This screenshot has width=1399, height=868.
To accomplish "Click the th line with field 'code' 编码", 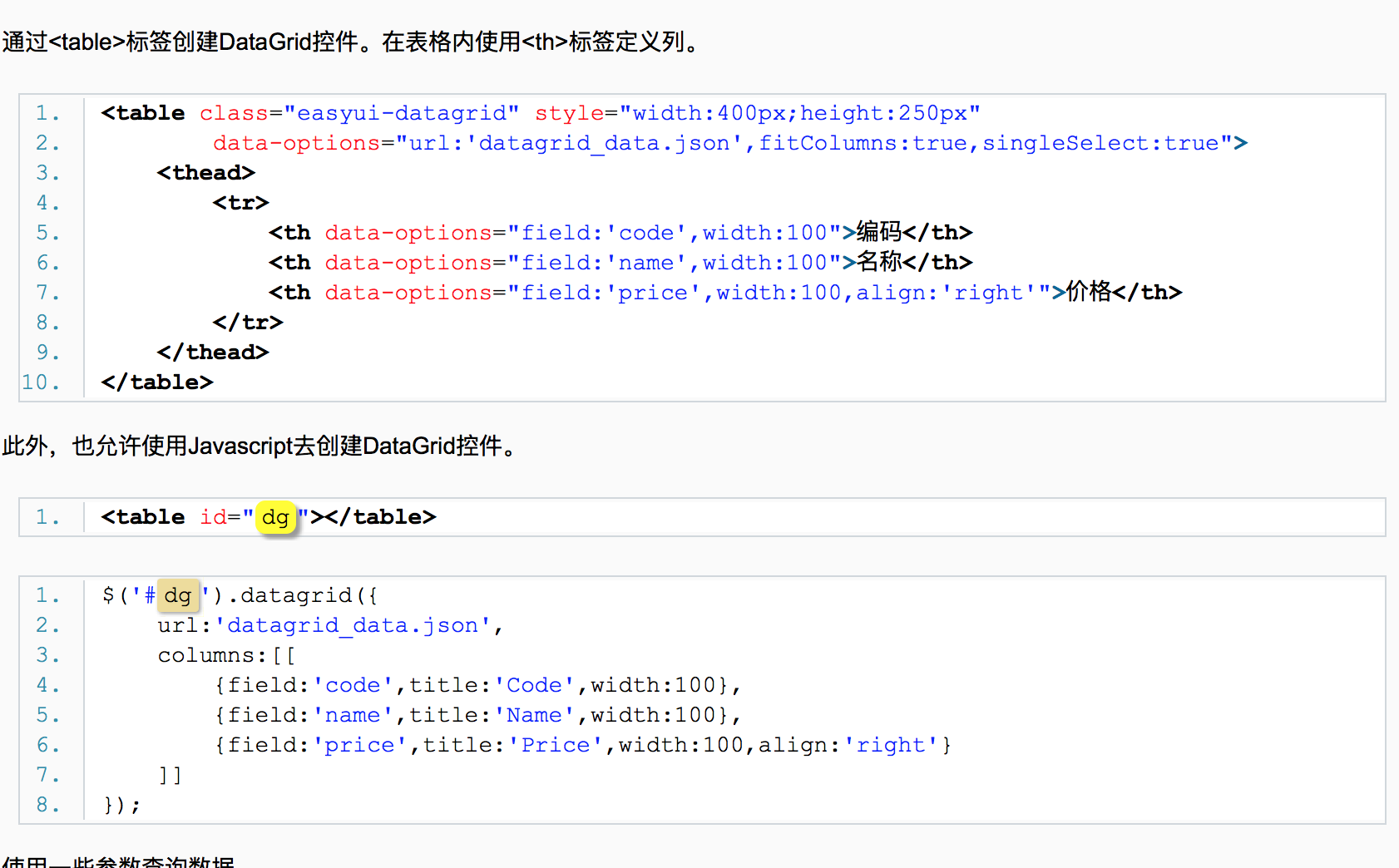I will point(620,233).
